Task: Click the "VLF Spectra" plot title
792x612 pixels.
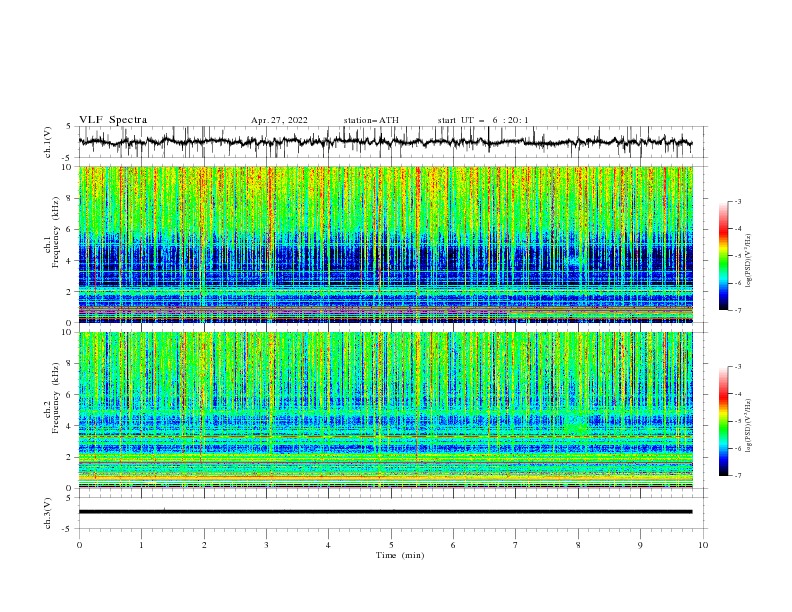Action: (113, 120)
